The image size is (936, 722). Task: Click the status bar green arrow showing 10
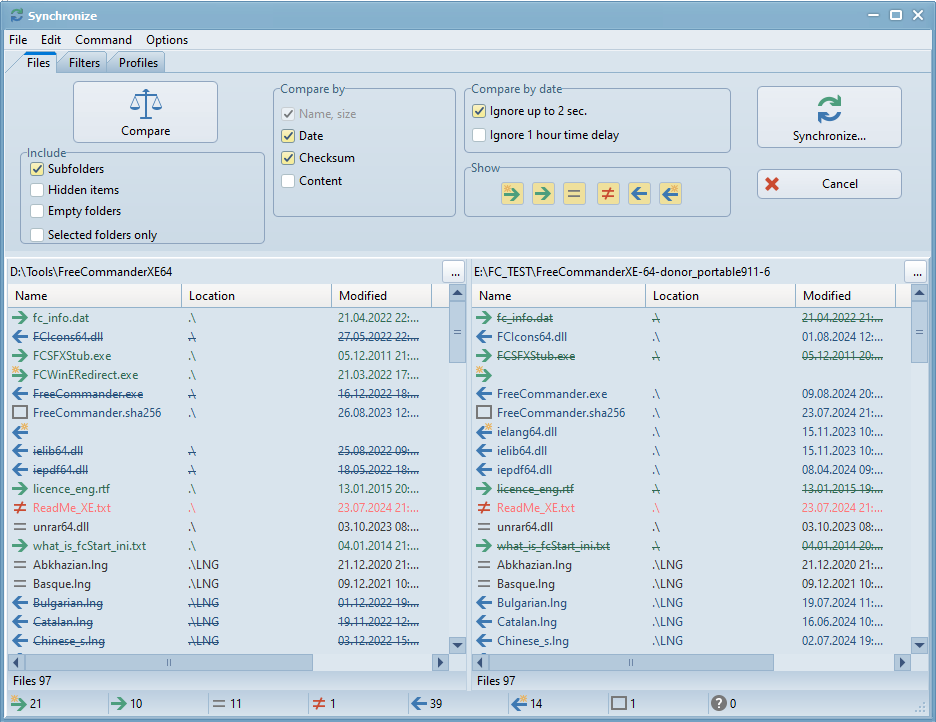point(119,704)
